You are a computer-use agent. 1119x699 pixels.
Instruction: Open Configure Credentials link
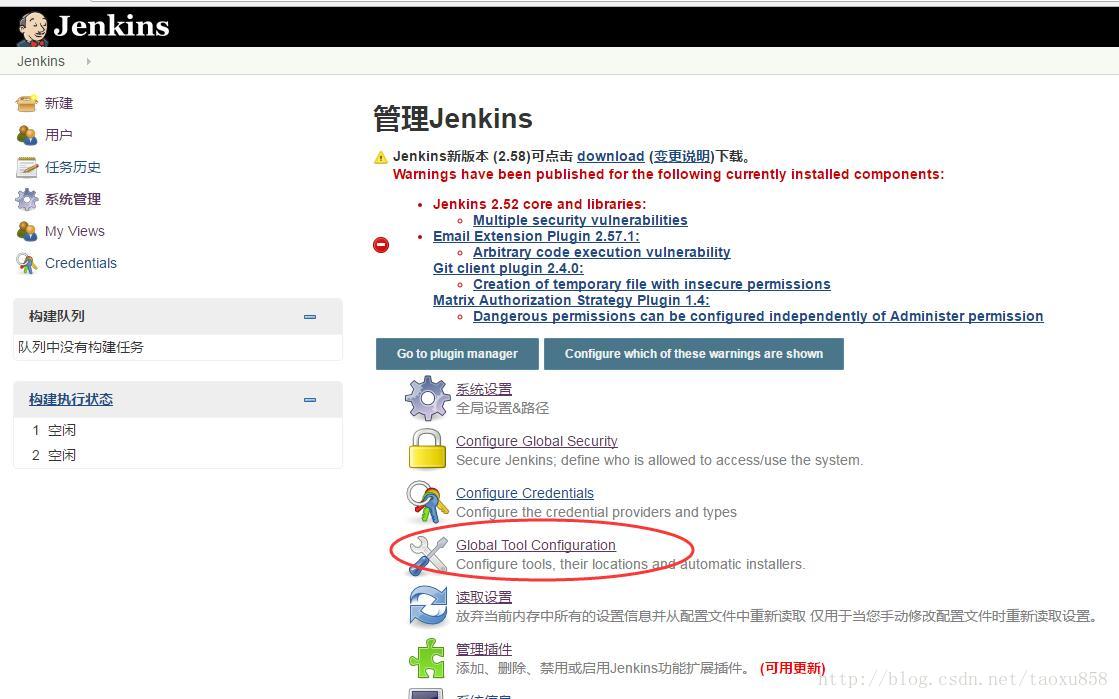click(x=525, y=493)
